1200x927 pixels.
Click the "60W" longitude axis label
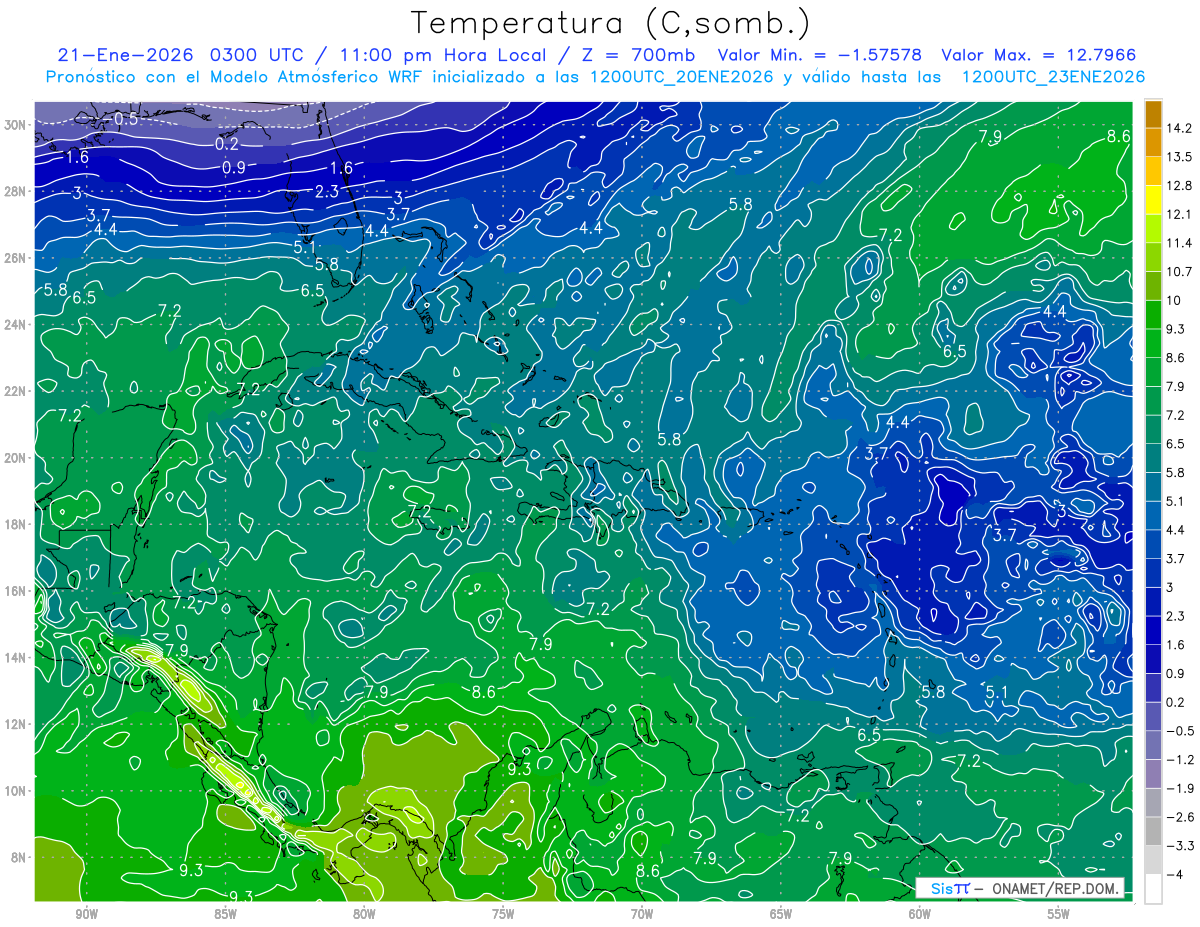[920, 913]
